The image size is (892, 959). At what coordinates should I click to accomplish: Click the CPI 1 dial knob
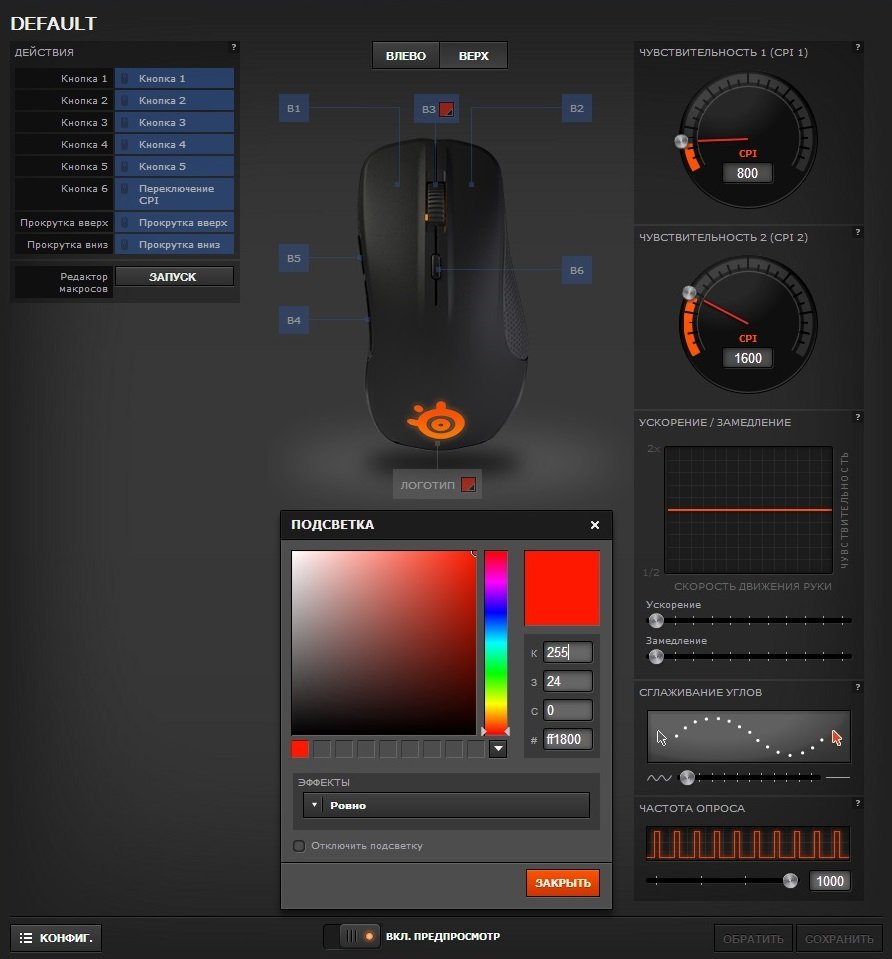point(681,141)
